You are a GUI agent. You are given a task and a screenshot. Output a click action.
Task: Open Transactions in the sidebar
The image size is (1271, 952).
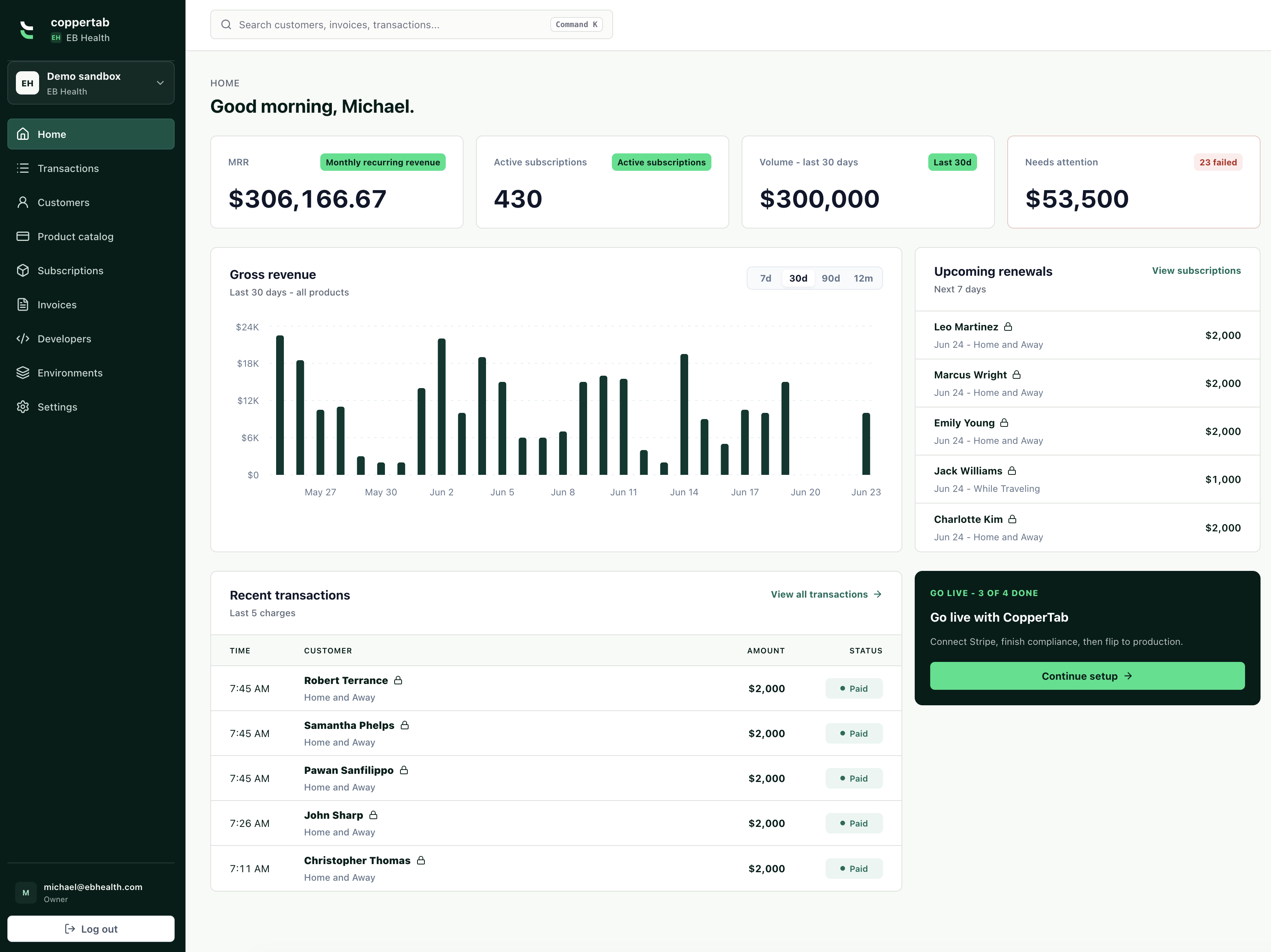click(91, 168)
